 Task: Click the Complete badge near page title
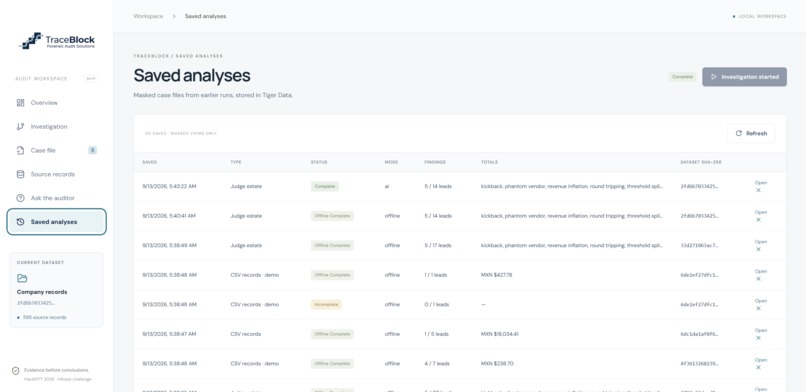click(x=682, y=77)
